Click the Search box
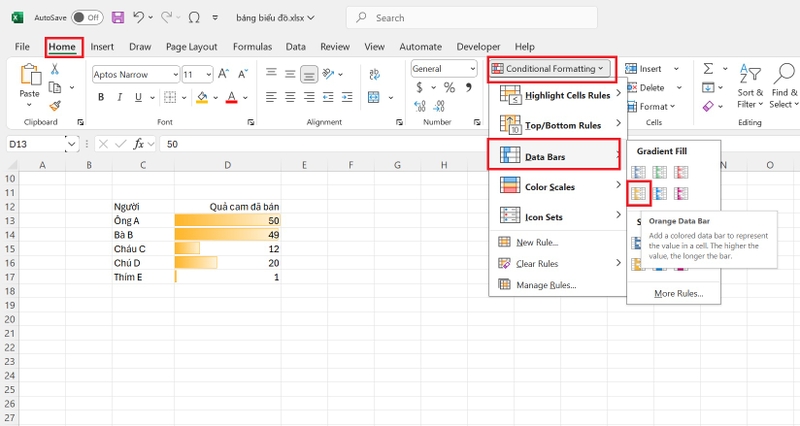This screenshot has height=426, width=800. (471, 18)
